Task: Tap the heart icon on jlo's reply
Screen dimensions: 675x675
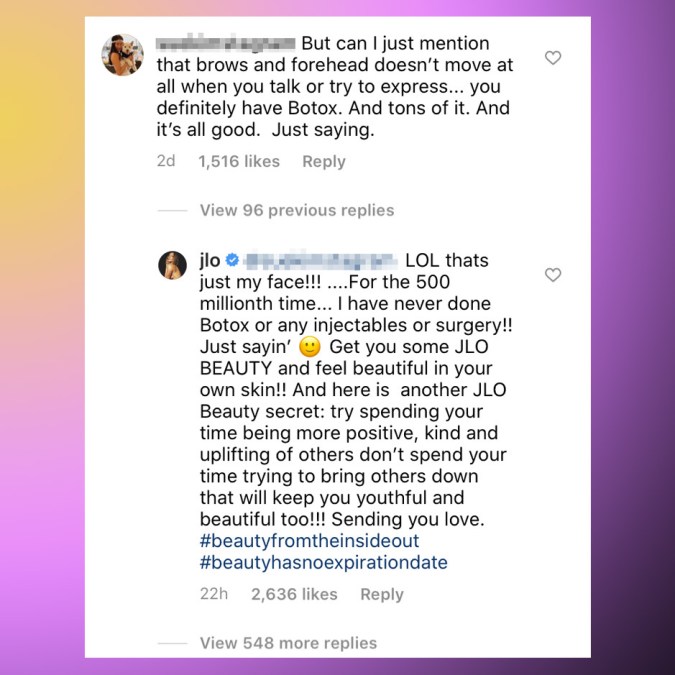Action: point(552,275)
